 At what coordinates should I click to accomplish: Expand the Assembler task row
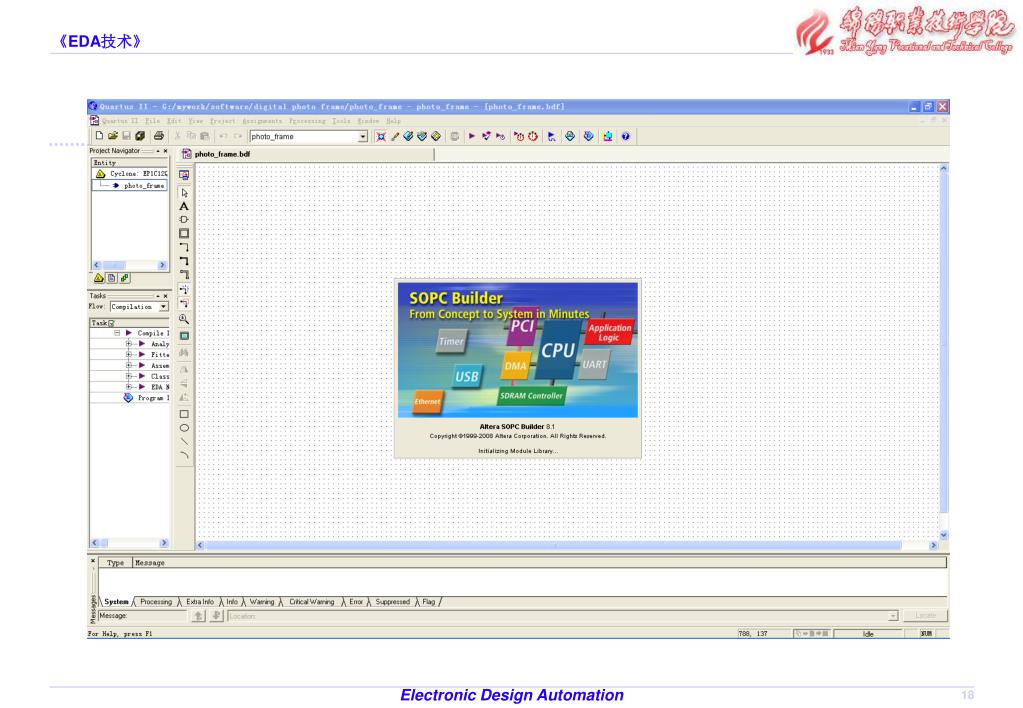pos(129,365)
